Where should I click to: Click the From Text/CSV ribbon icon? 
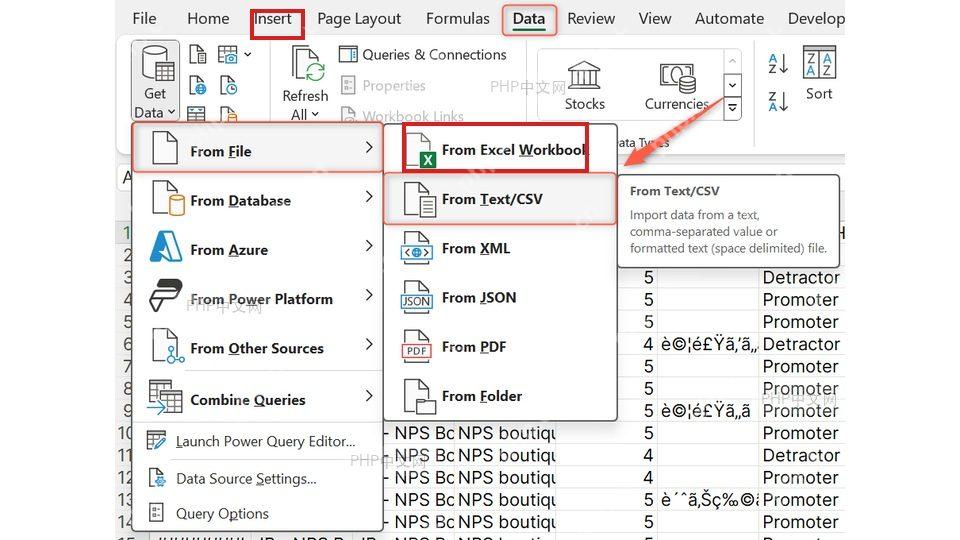click(197, 54)
